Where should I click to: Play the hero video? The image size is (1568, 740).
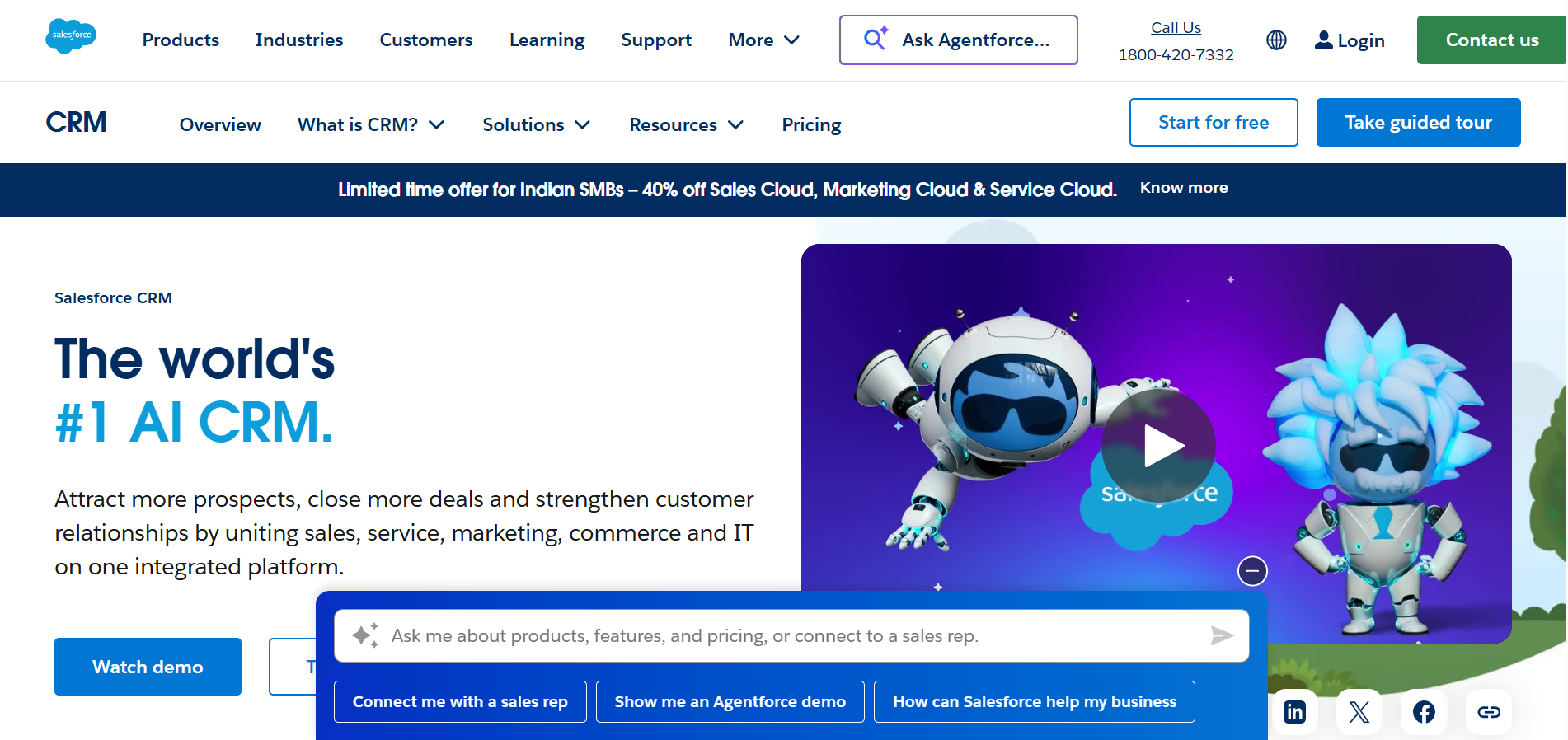(1158, 446)
